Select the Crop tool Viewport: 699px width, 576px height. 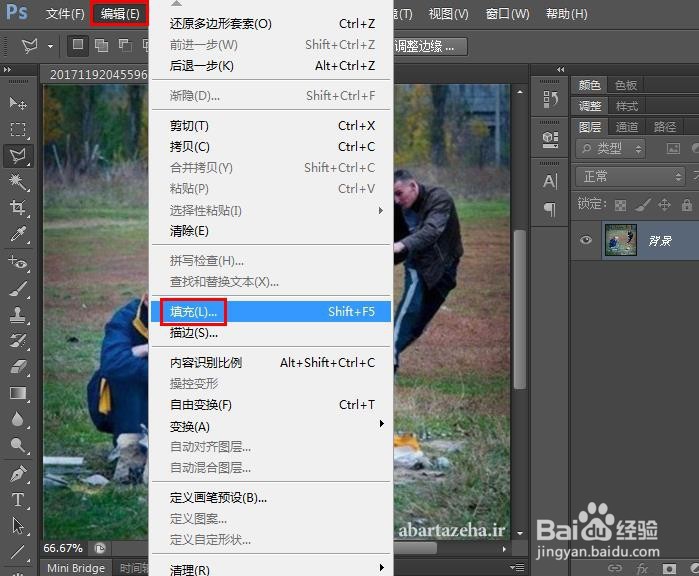click(x=18, y=208)
